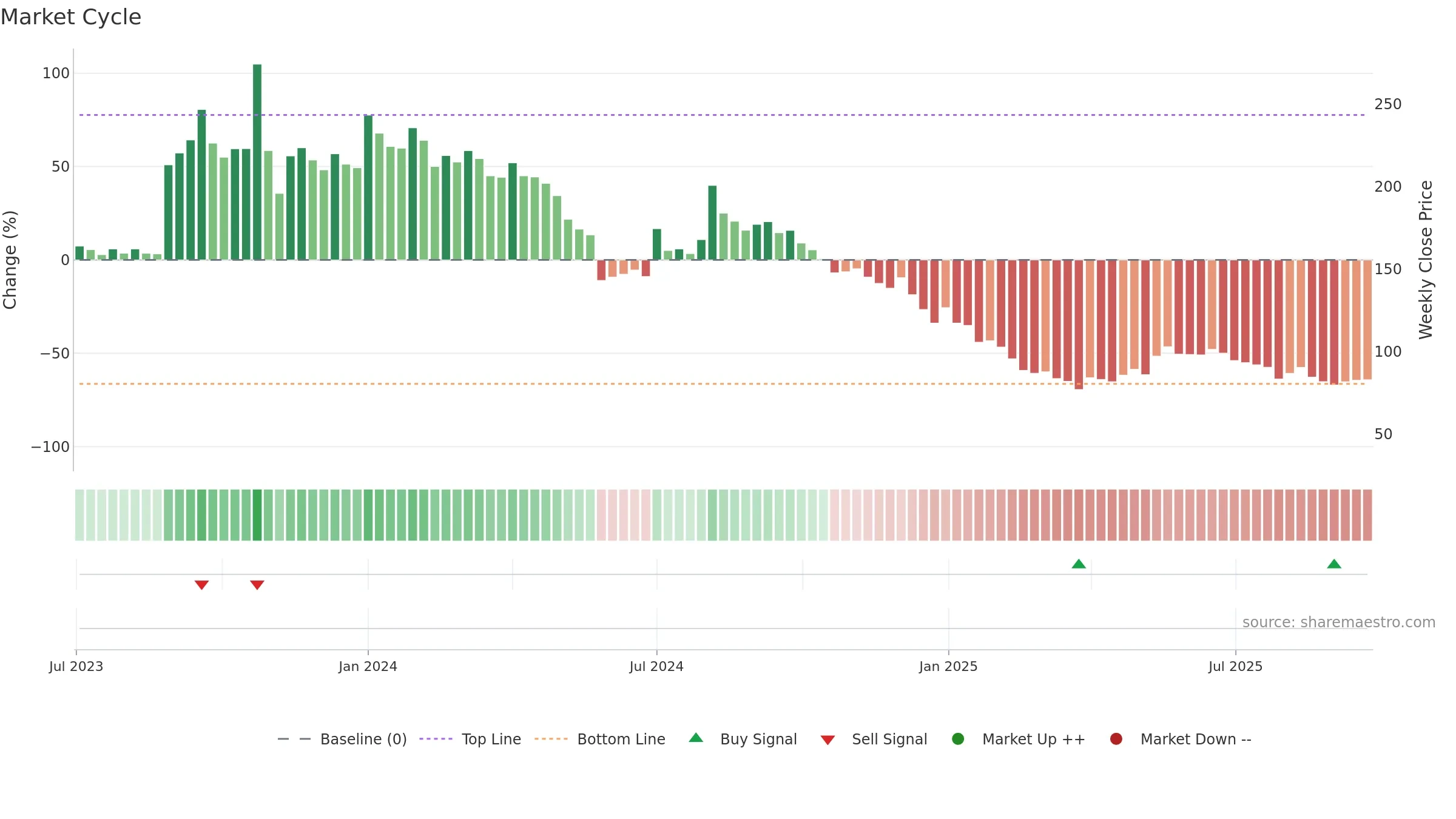Toggle the Market Down -- legend entry
Screen dimensions: 1456x819
point(1180,739)
